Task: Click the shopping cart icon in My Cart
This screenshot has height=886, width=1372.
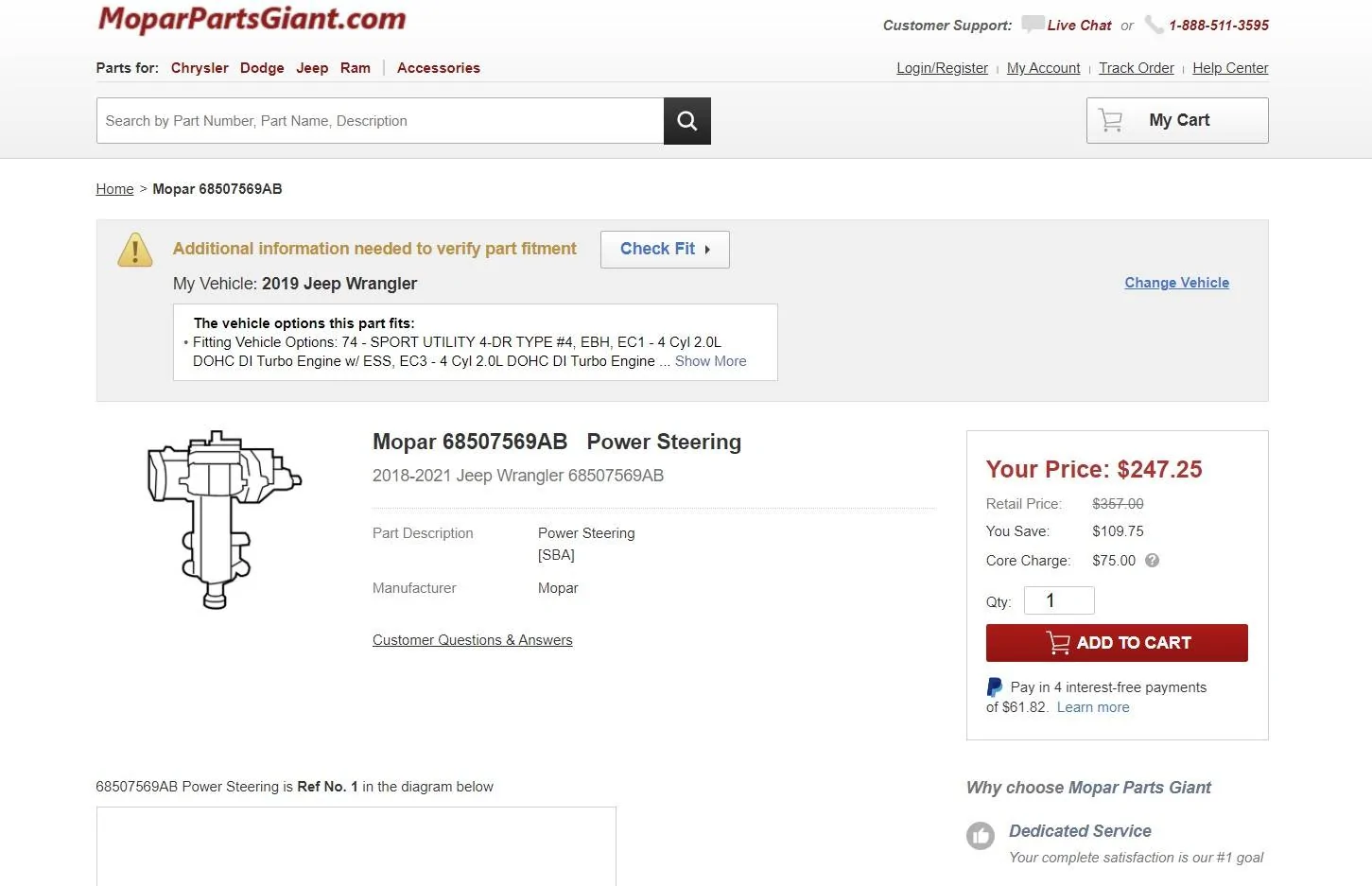Action: pos(1111,120)
